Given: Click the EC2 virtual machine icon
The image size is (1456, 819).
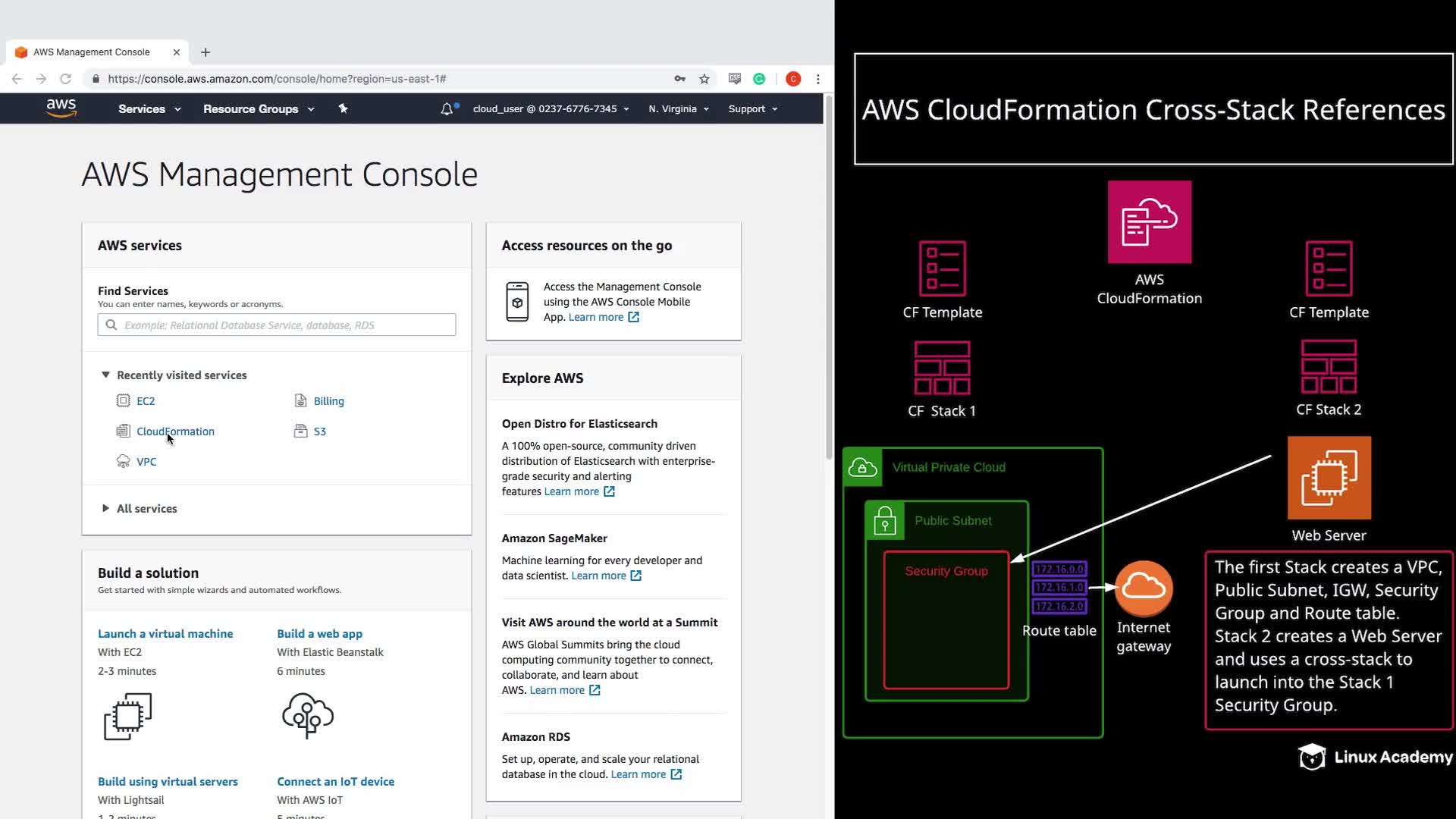Looking at the screenshot, I should click(x=127, y=716).
